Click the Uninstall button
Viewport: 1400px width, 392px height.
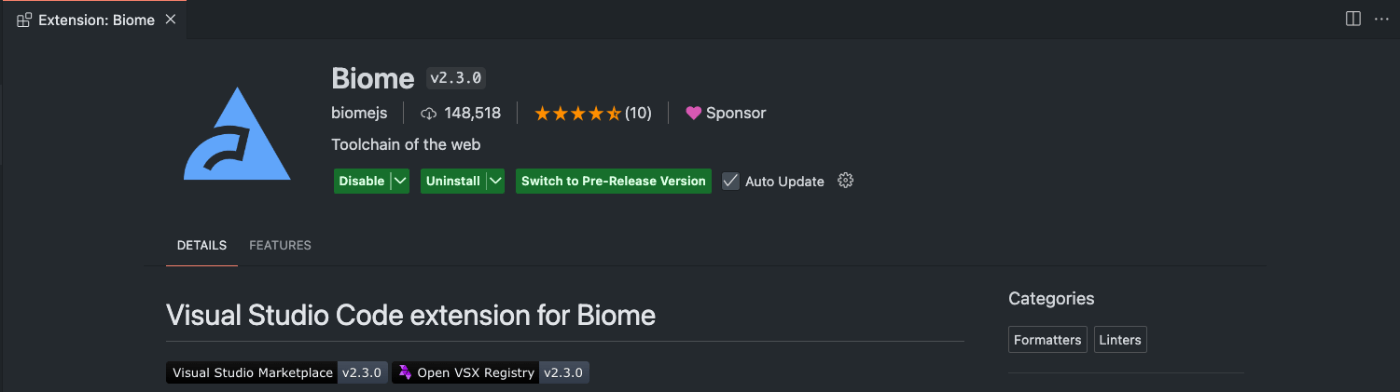point(453,181)
